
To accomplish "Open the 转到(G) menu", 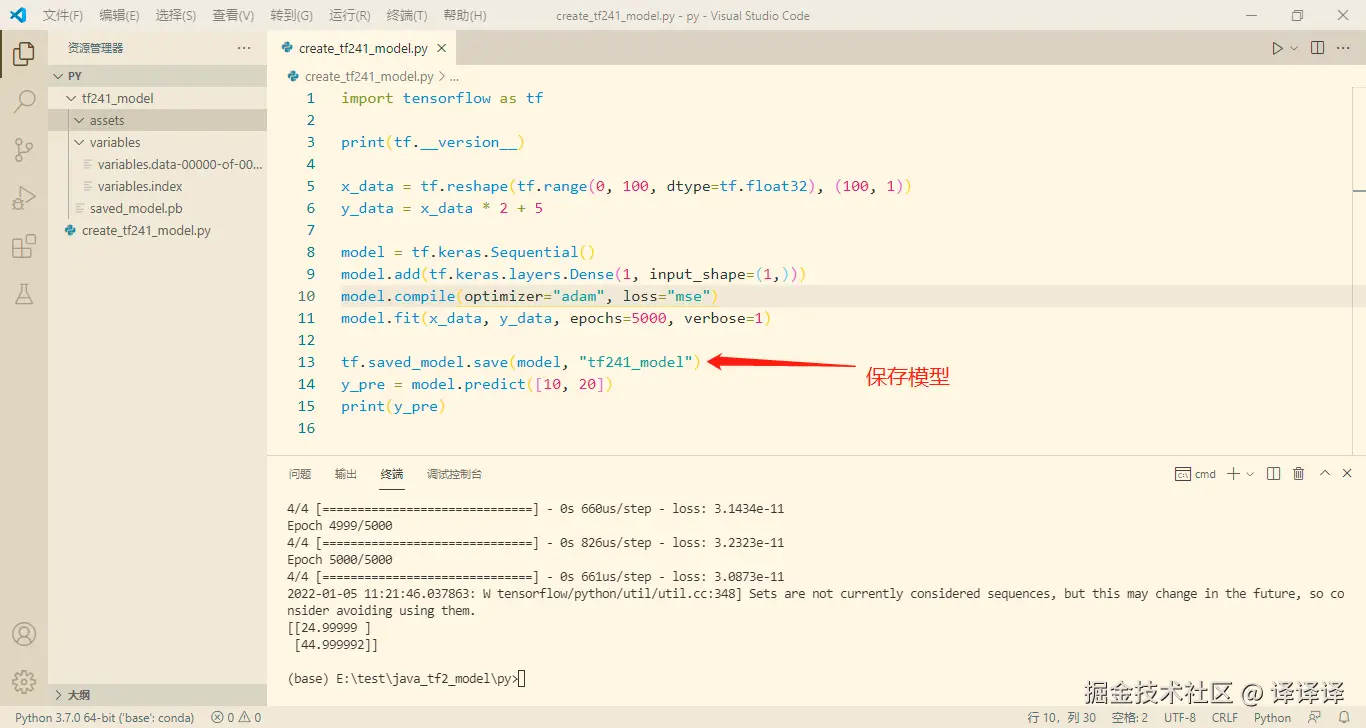I will (291, 16).
